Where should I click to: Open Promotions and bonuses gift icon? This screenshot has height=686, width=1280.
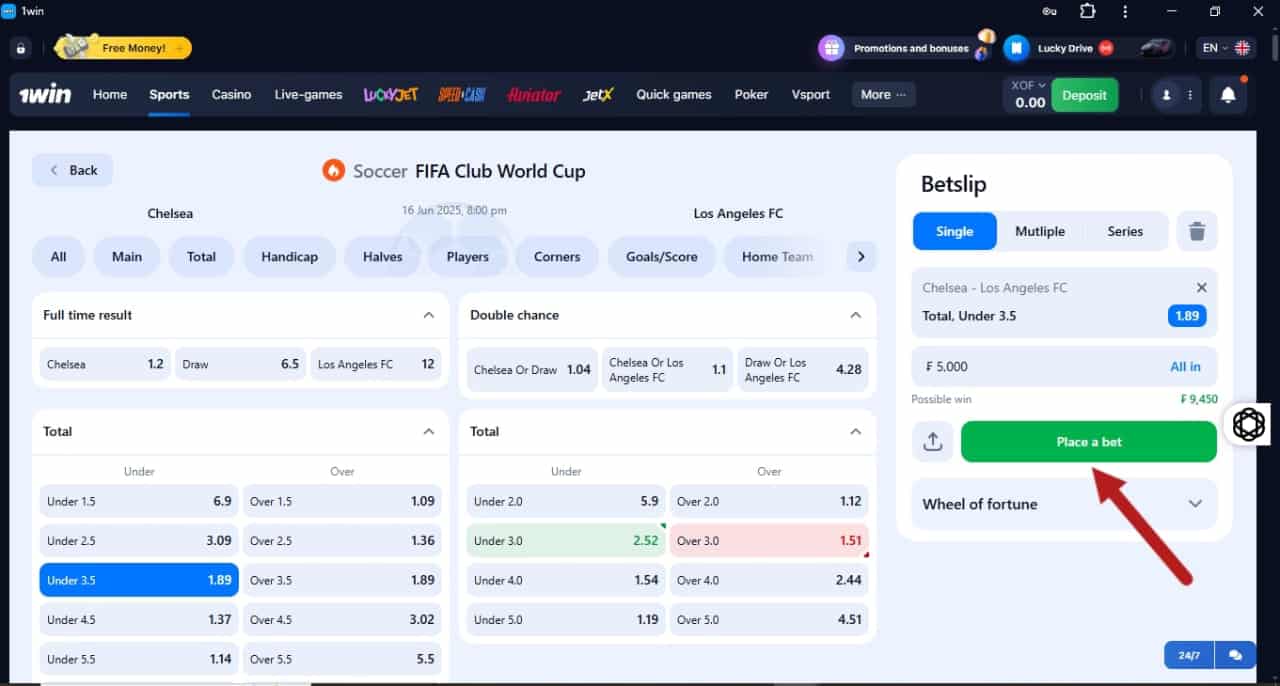pos(831,48)
